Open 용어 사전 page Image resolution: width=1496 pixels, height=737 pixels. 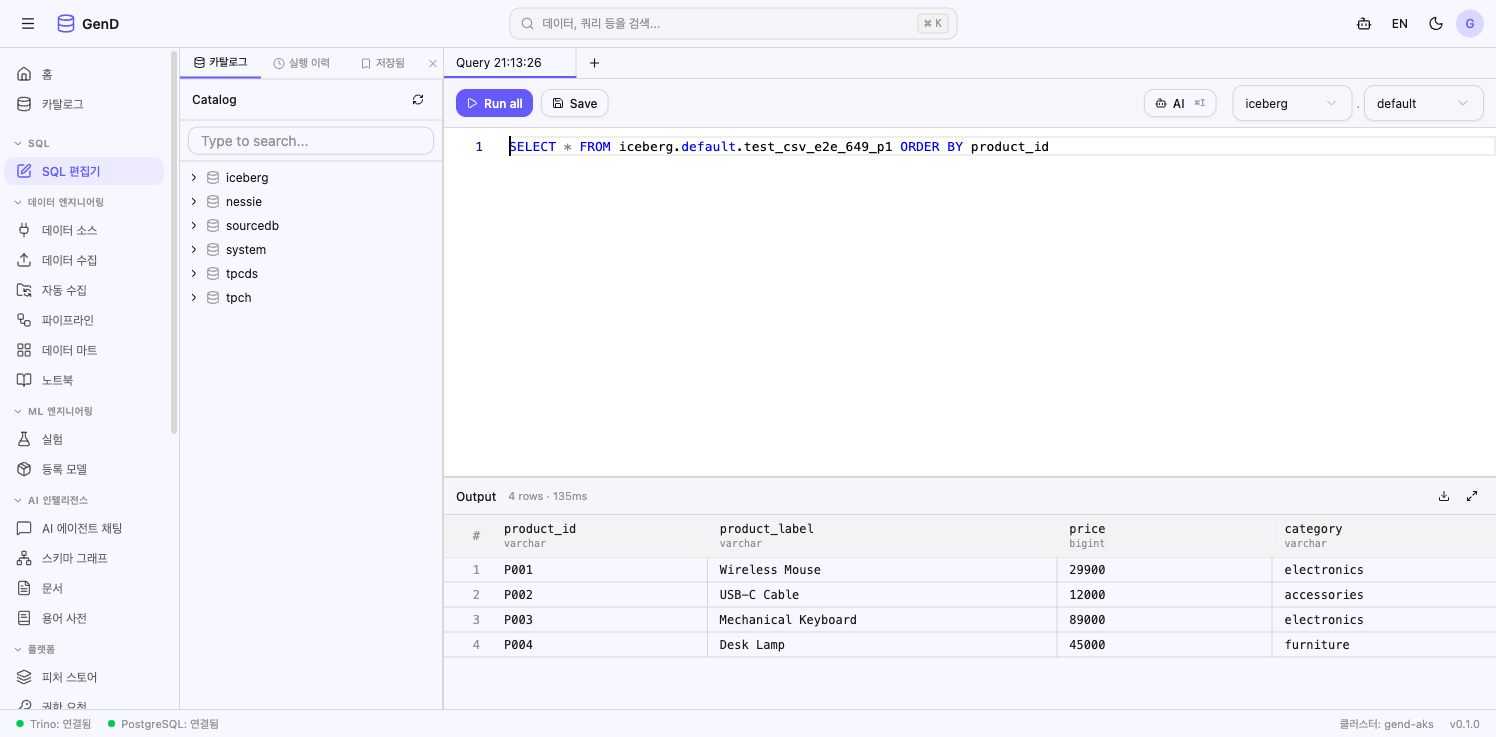coord(84,618)
